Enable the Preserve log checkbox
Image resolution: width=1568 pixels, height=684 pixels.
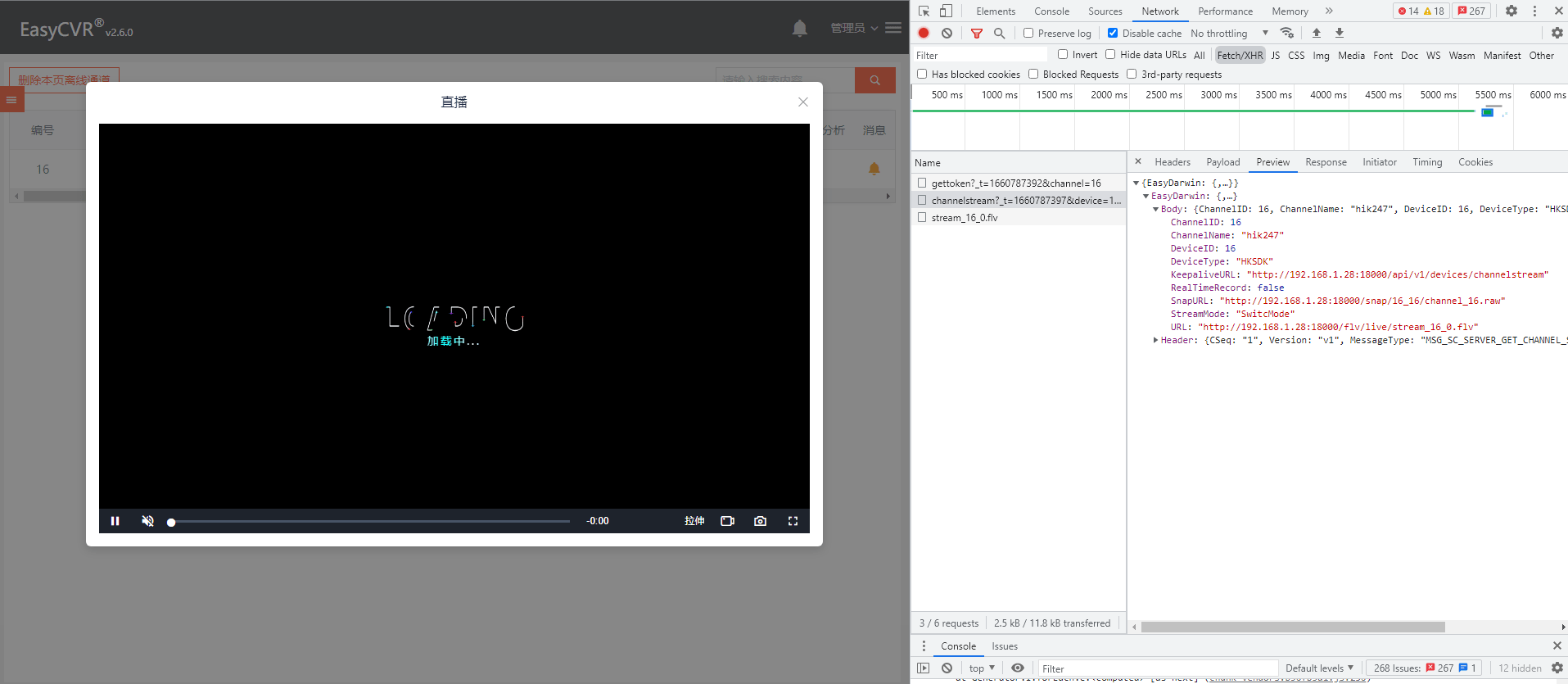[x=1028, y=33]
